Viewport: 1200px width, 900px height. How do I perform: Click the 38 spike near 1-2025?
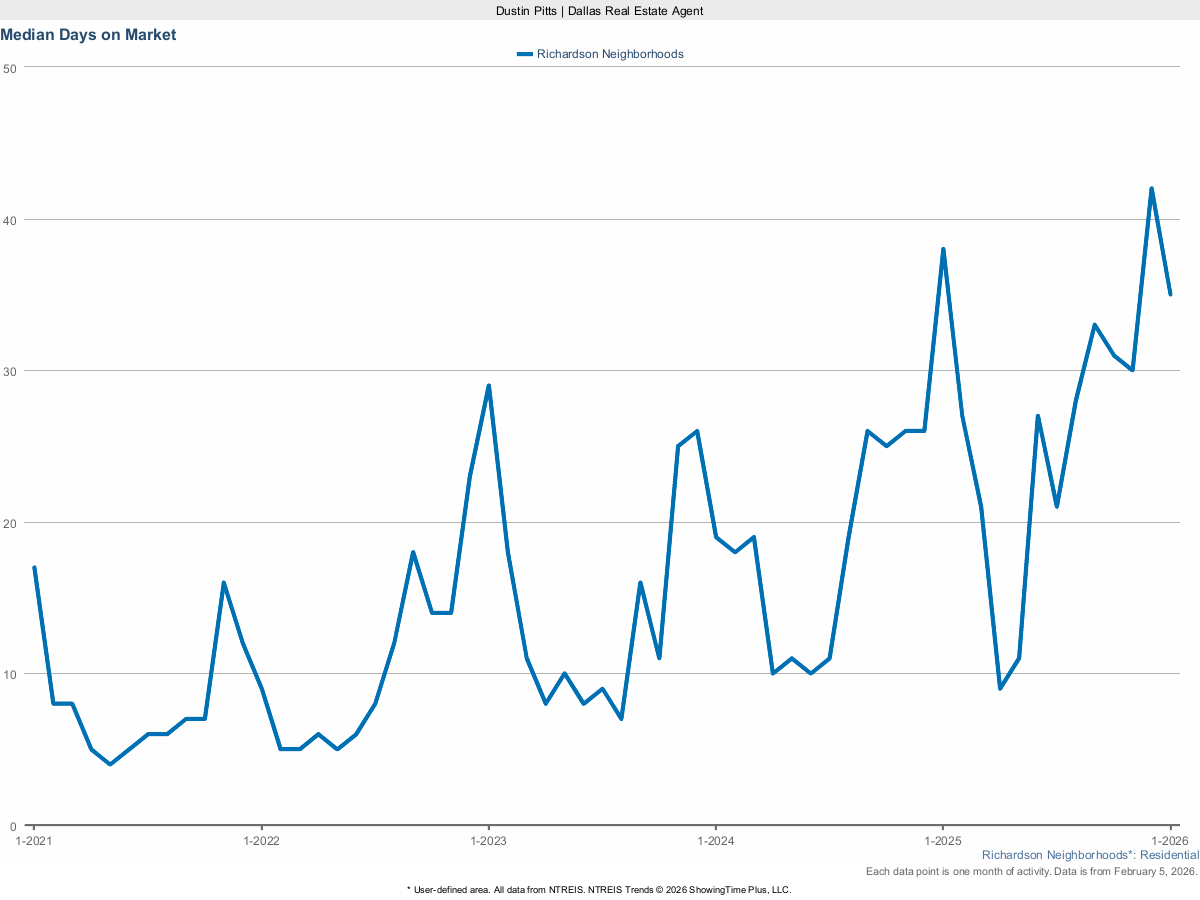tap(942, 248)
